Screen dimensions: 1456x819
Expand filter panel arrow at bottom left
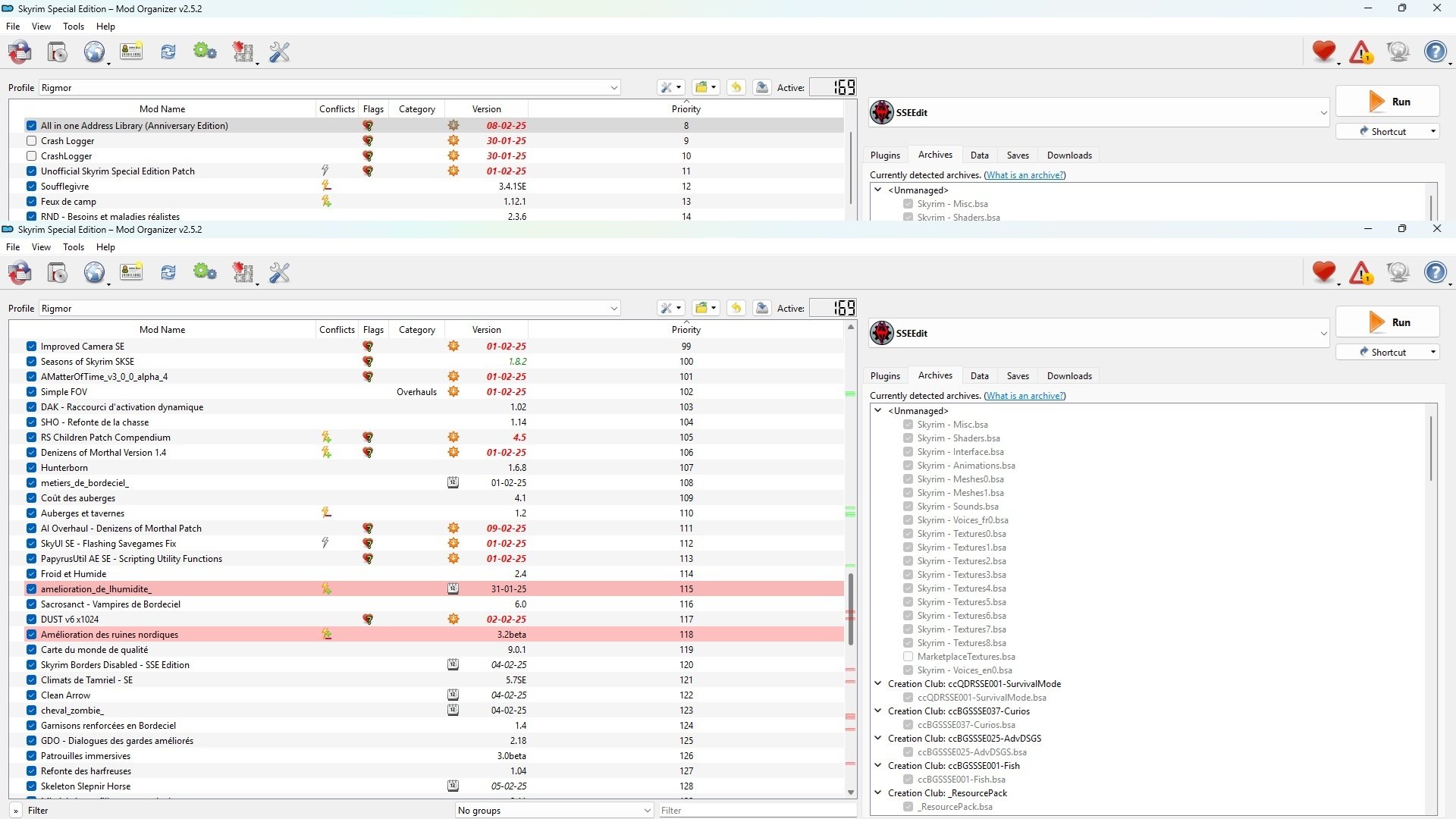click(x=16, y=810)
